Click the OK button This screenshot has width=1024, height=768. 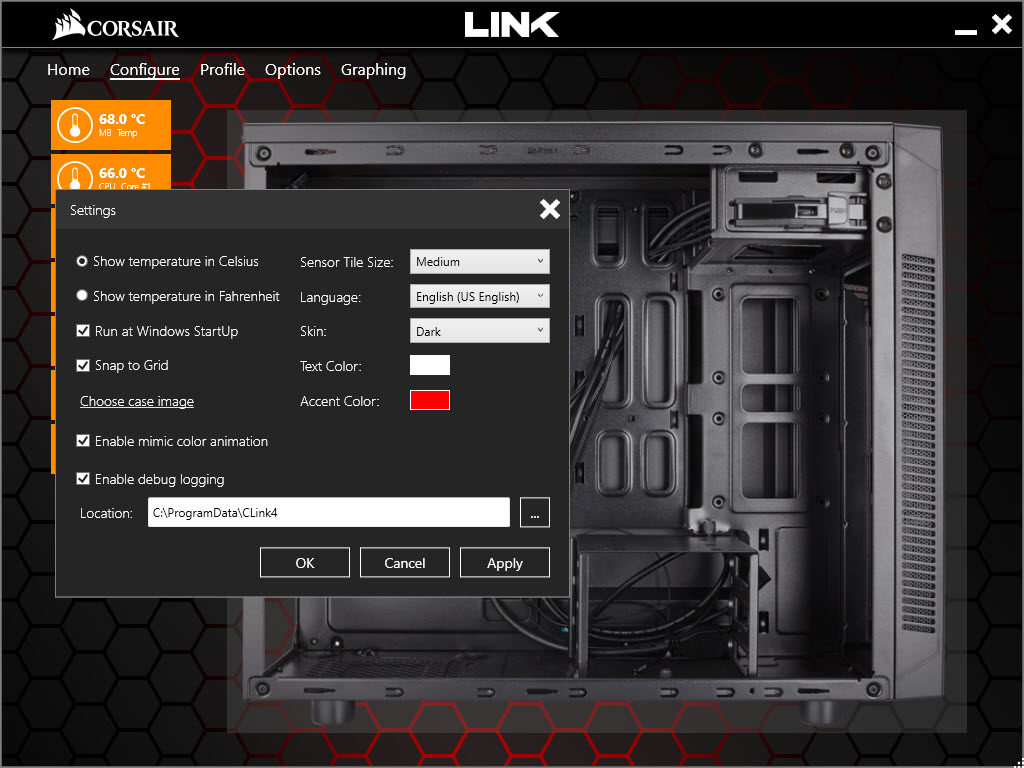tap(305, 562)
